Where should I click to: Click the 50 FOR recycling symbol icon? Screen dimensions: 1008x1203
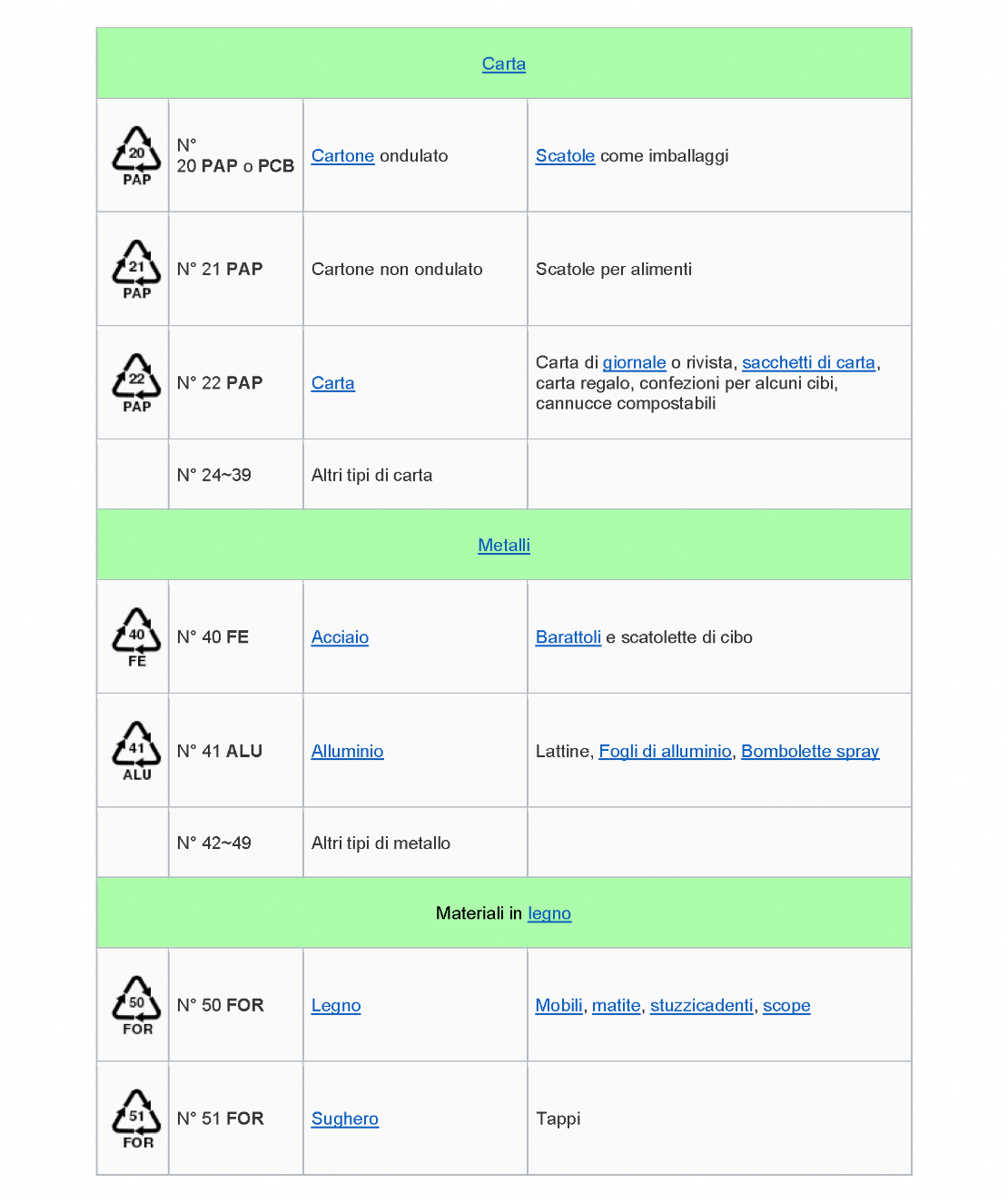[136, 1004]
